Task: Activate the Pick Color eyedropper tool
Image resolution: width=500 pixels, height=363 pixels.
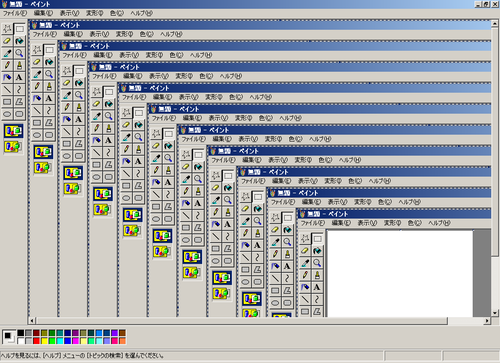Action: (x=7, y=53)
